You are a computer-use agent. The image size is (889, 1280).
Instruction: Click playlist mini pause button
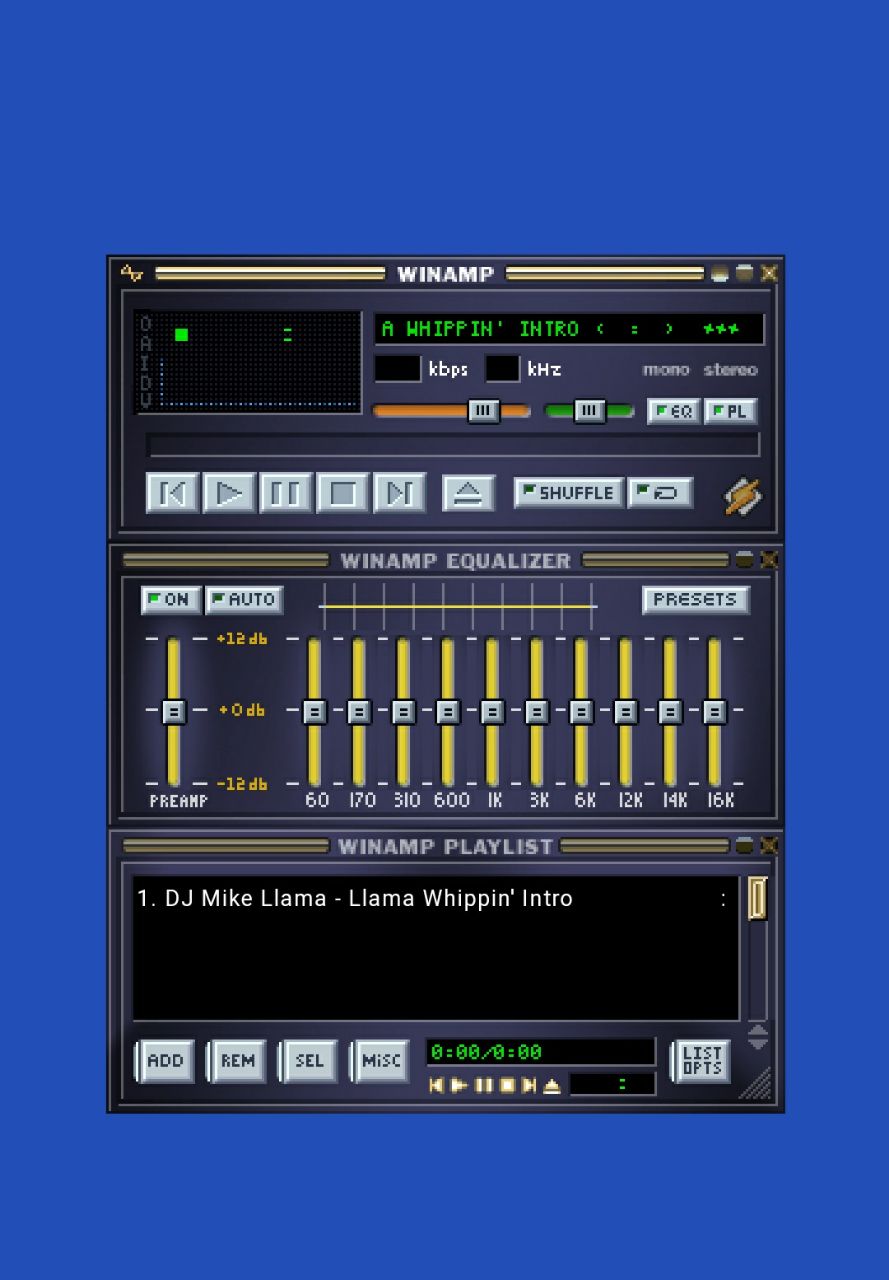pos(483,1085)
